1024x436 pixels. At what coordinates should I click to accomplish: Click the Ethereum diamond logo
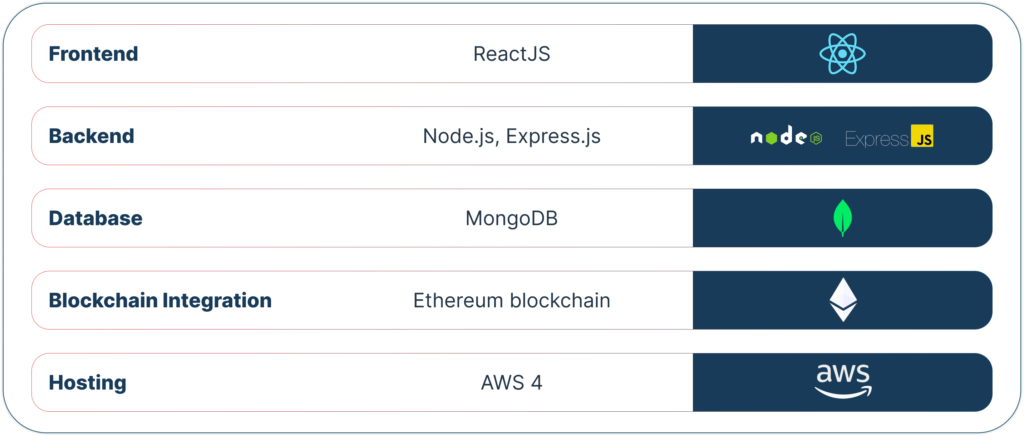click(x=842, y=300)
